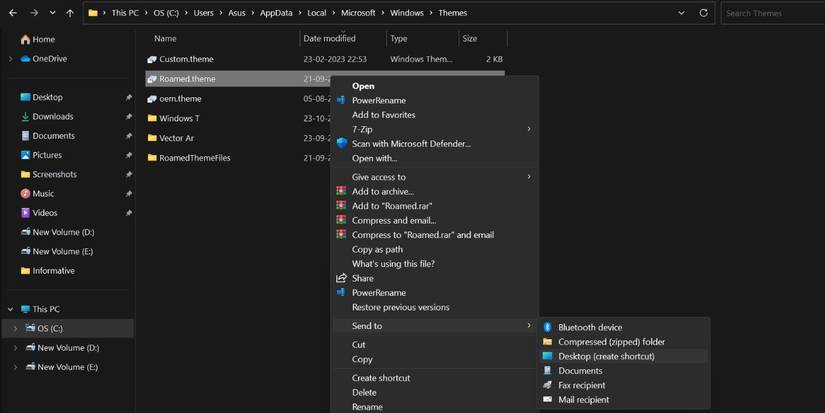Click the Music icon in sidebar
The image size is (825, 413).
point(25,194)
